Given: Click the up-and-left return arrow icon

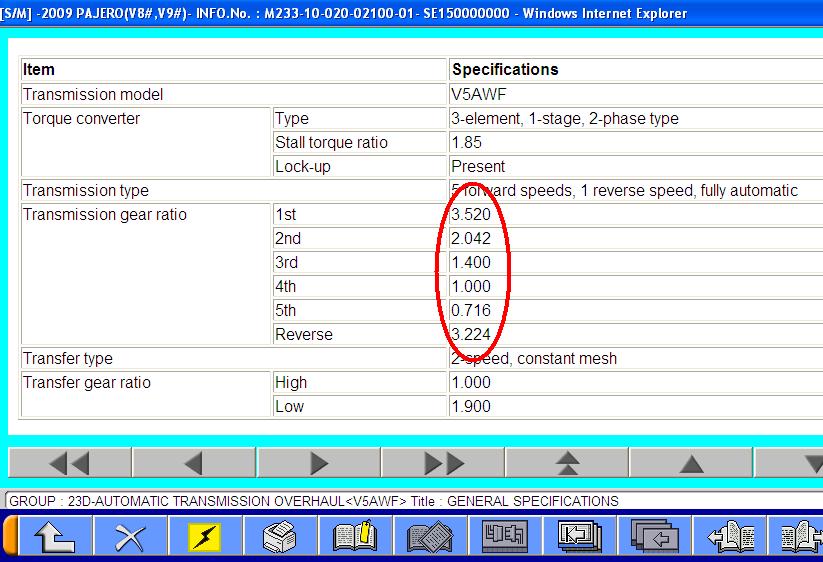Looking at the screenshot, I should [55, 536].
